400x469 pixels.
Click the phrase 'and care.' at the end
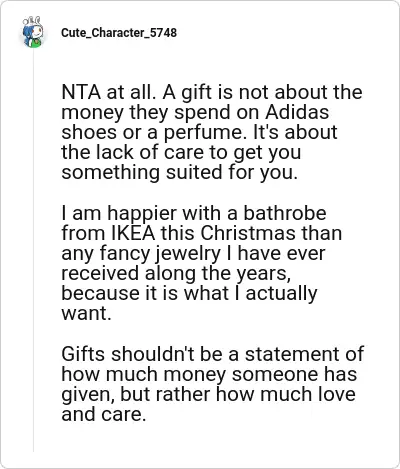104,414
